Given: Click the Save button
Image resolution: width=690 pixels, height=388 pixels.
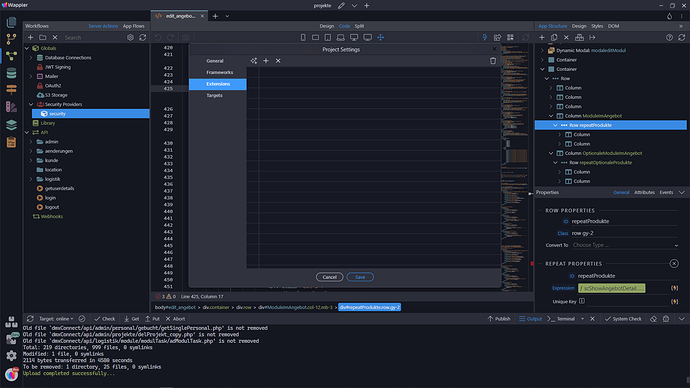Looking at the screenshot, I should [360, 277].
